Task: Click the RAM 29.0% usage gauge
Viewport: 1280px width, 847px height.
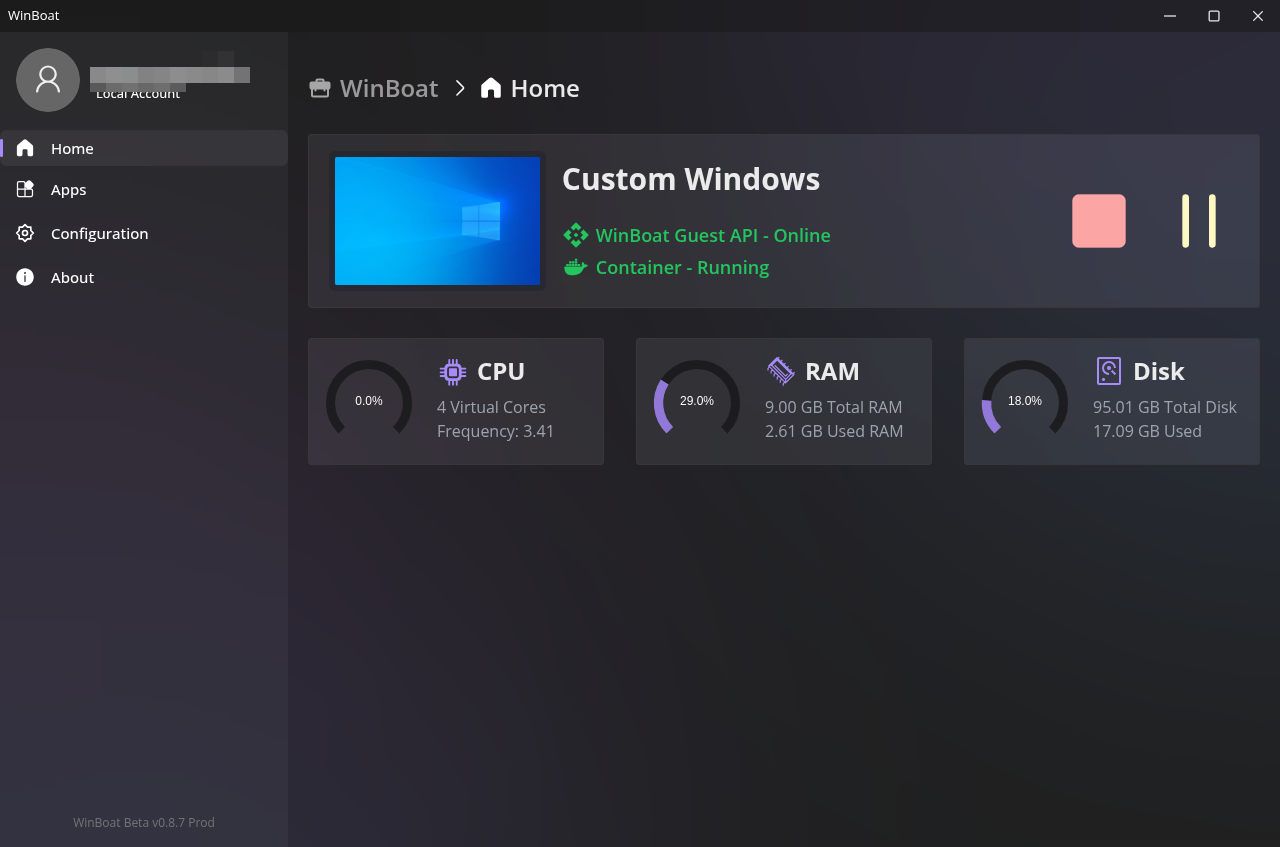Action: (697, 401)
